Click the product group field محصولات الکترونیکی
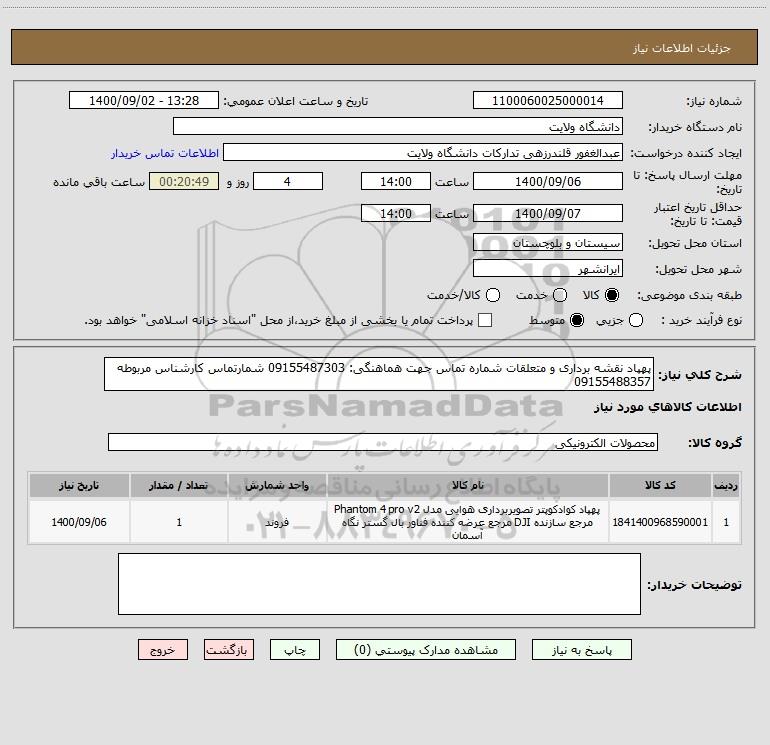Viewport: 770px width, 745px height. (383, 442)
